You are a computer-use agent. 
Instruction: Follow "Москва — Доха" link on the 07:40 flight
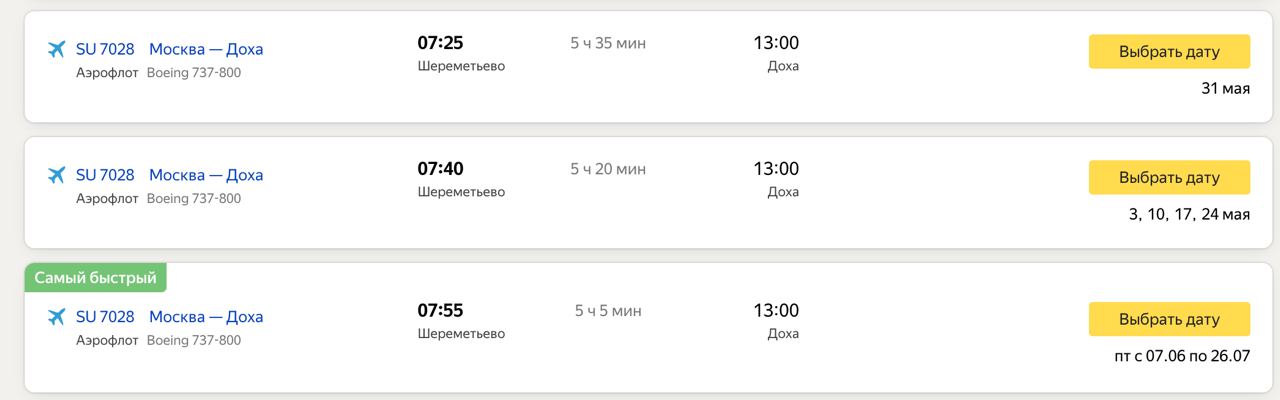[x=206, y=175]
